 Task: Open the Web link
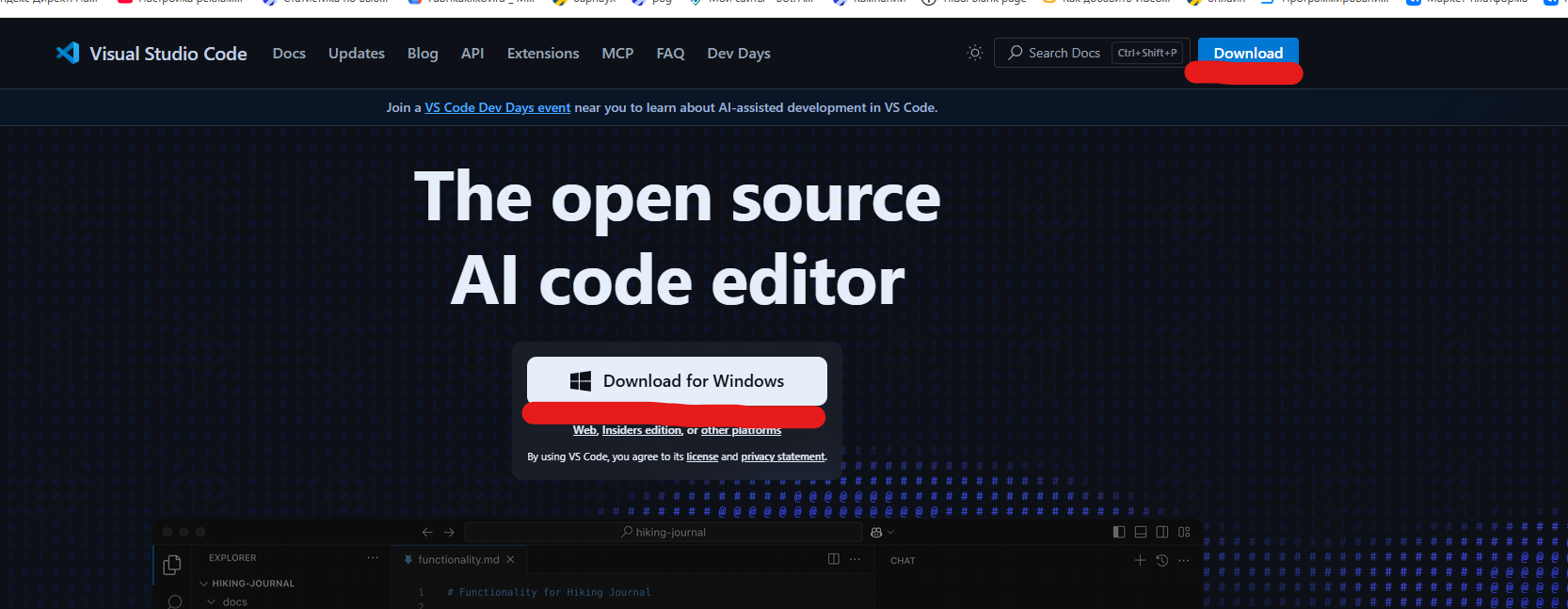(x=584, y=430)
